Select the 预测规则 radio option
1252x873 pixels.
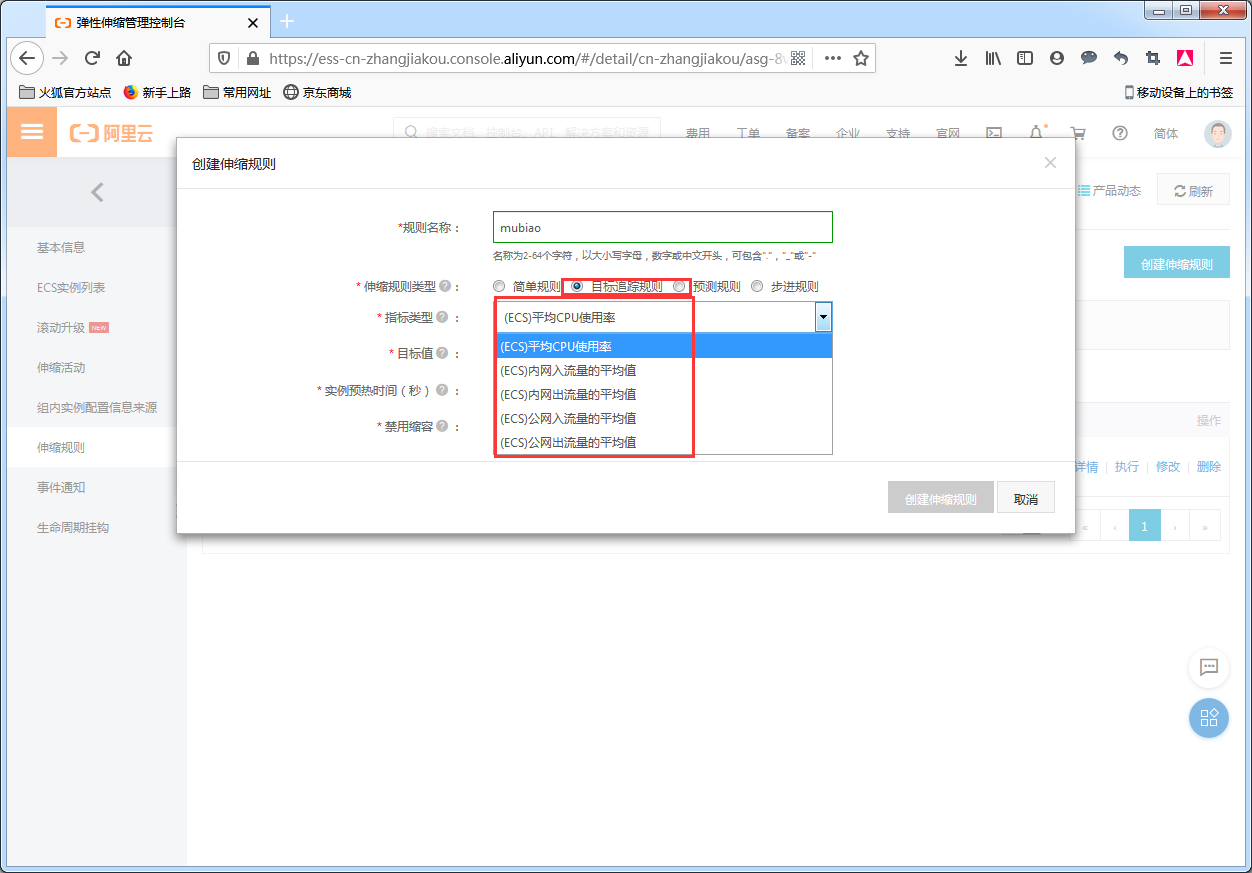point(680,286)
